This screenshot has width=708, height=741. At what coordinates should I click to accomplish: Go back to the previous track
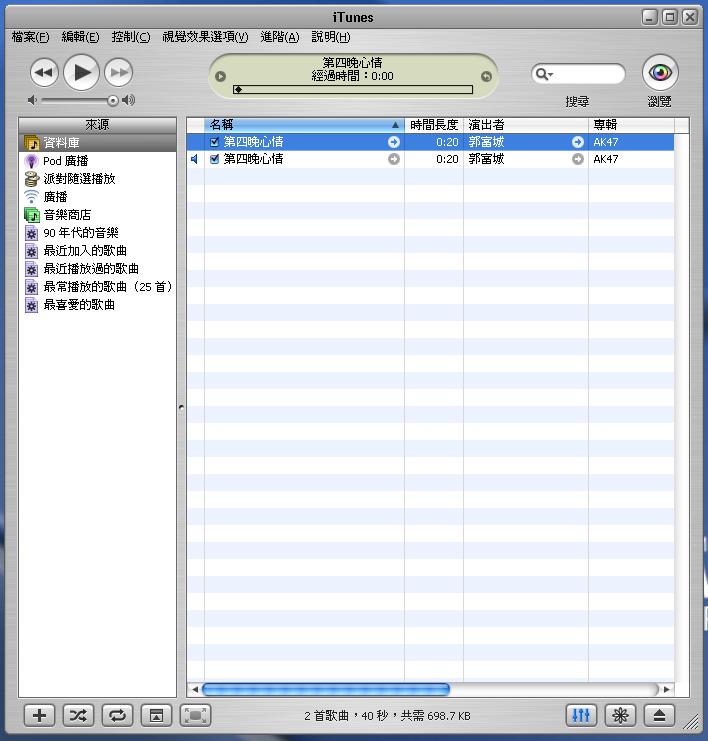(44, 71)
